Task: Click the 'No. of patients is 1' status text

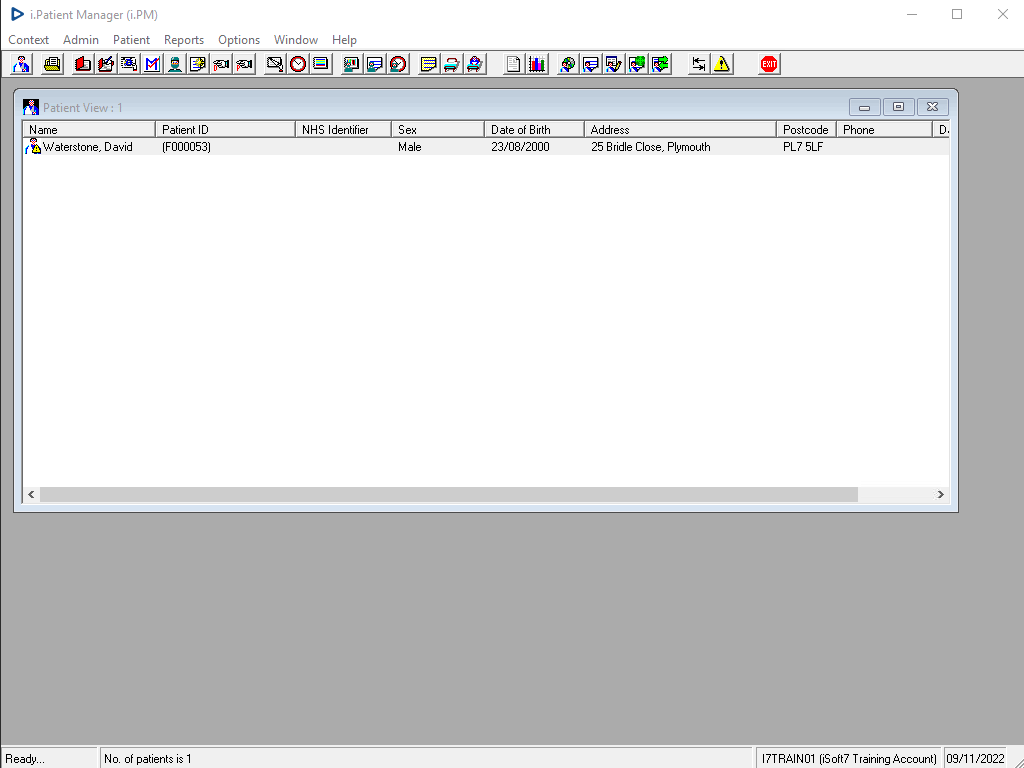Action: coord(148,759)
